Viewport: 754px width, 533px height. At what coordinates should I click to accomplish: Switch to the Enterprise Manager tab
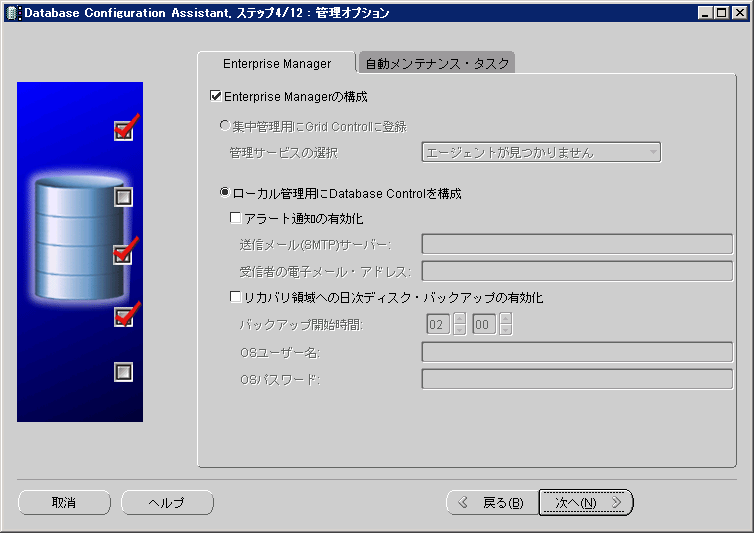276,63
